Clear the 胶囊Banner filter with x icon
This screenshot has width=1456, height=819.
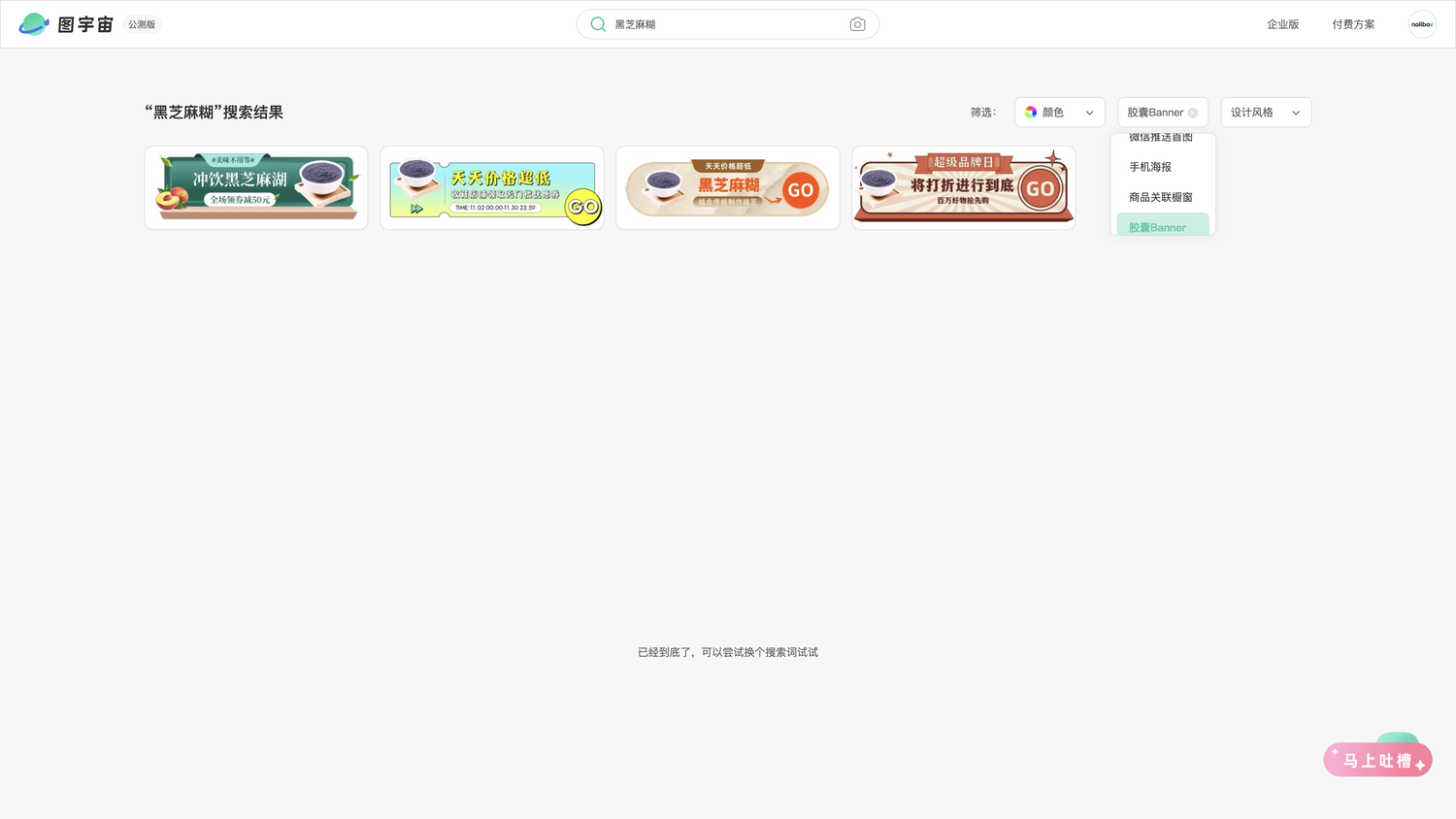(1193, 113)
